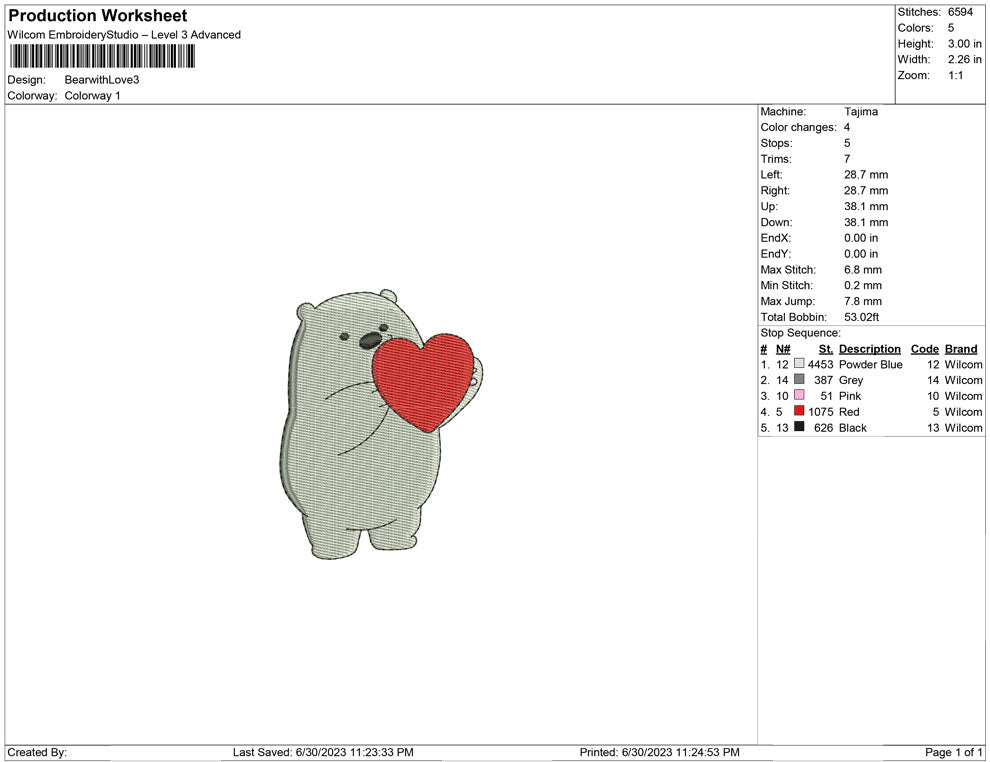Image resolution: width=990 pixels, height=762 pixels.
Task: Click the EndX value '0.00 in'
Action: (861, 238)
